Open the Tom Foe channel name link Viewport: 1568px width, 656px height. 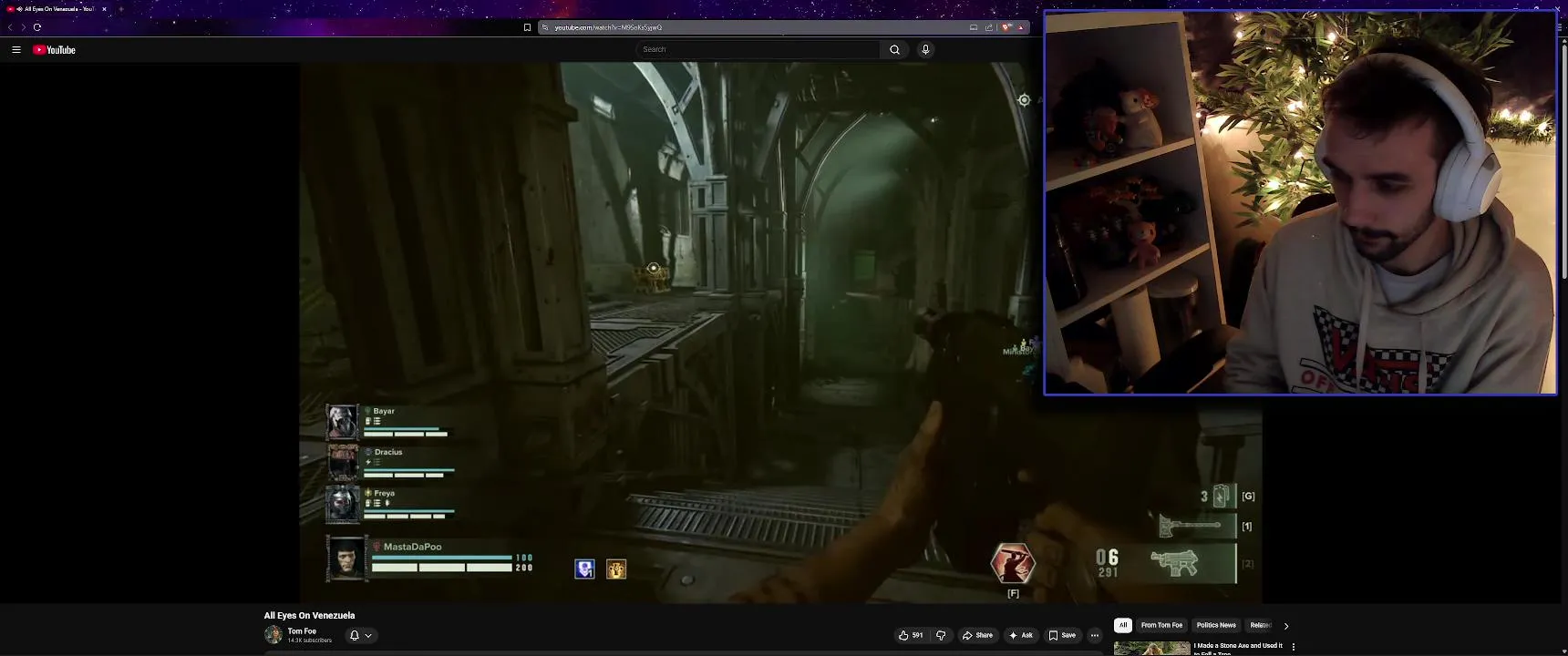tap(302, 630)
